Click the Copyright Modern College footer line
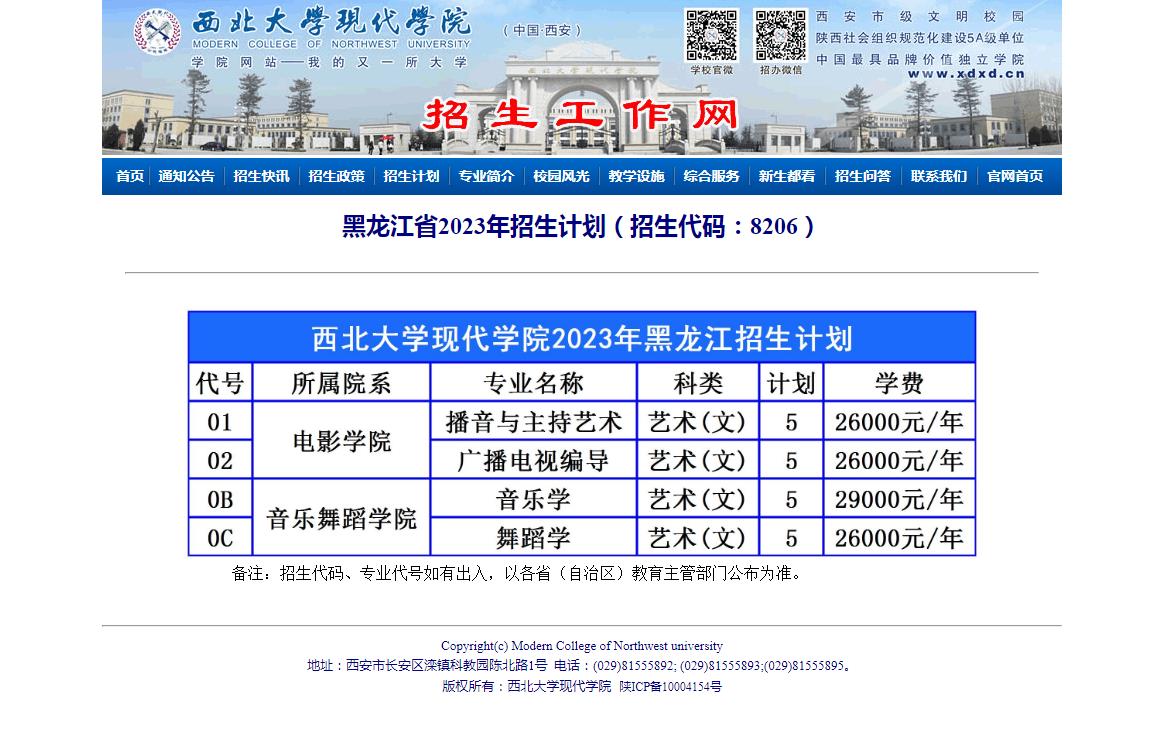 click(582, 646)
